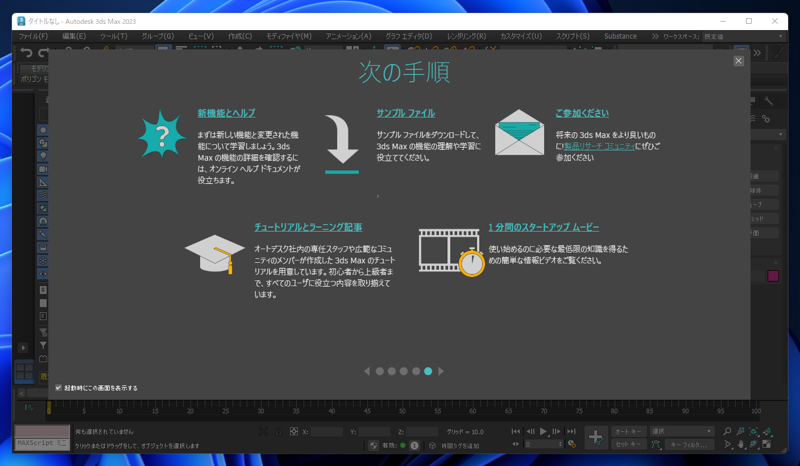This screenshot has height=466, width=800.
Task: Open Key Filters (キーフィルタ) dialog
Action: [x=689, y=445]
